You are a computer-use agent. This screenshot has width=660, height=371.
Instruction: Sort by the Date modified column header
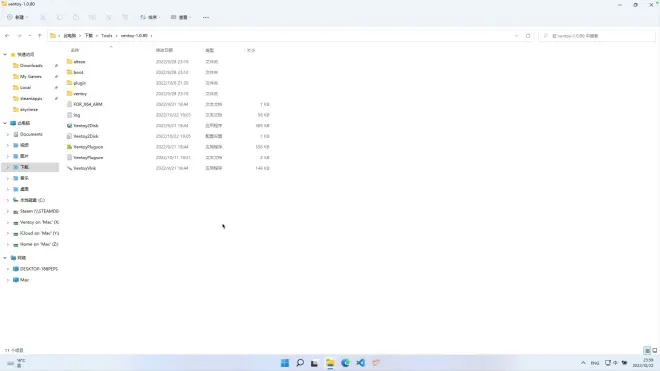pyautogui.click(x=165, y=50)
